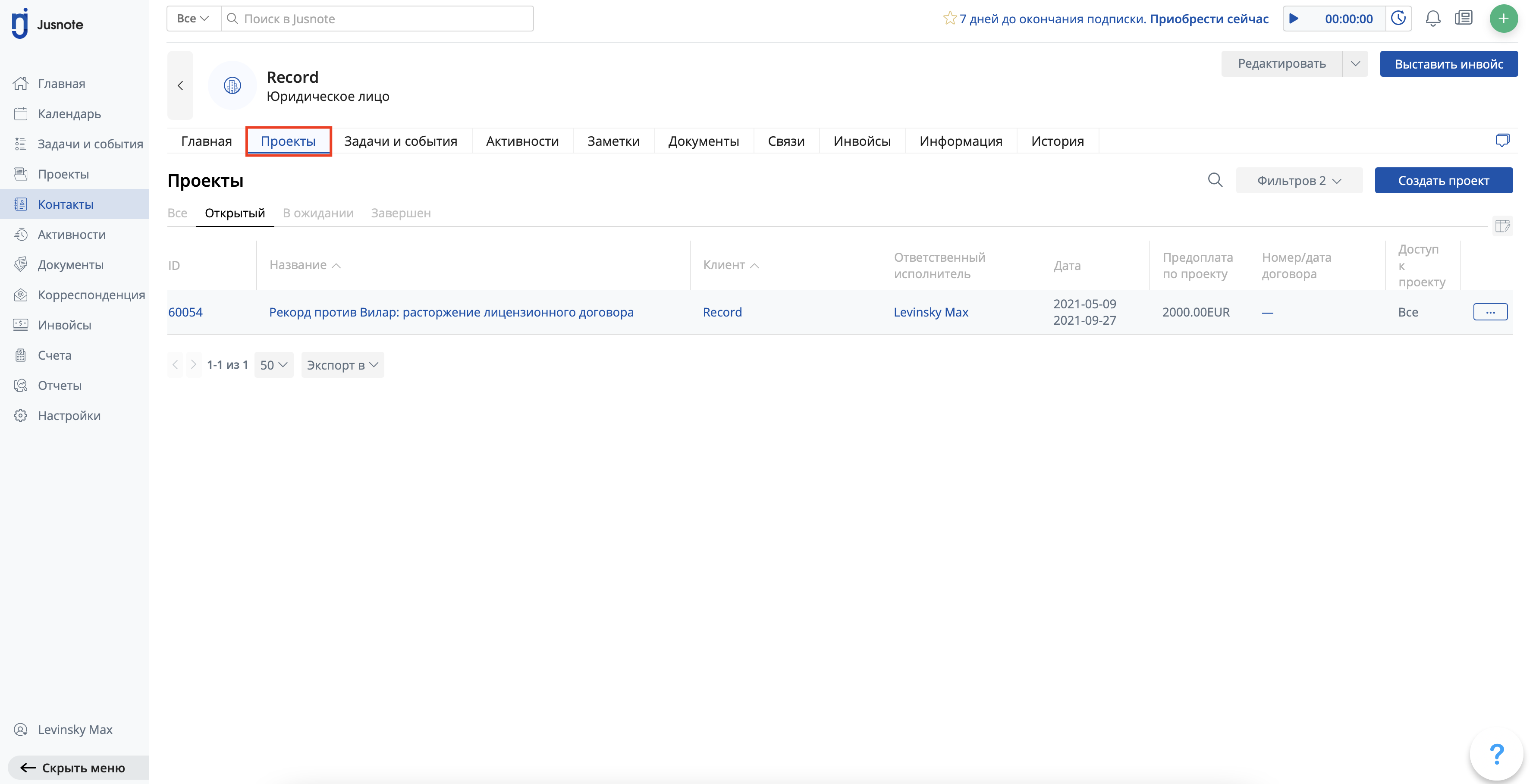Expand the Фильтров 2 dropdown
This screenshot has width=1539, height=784.
(1299, 180)
